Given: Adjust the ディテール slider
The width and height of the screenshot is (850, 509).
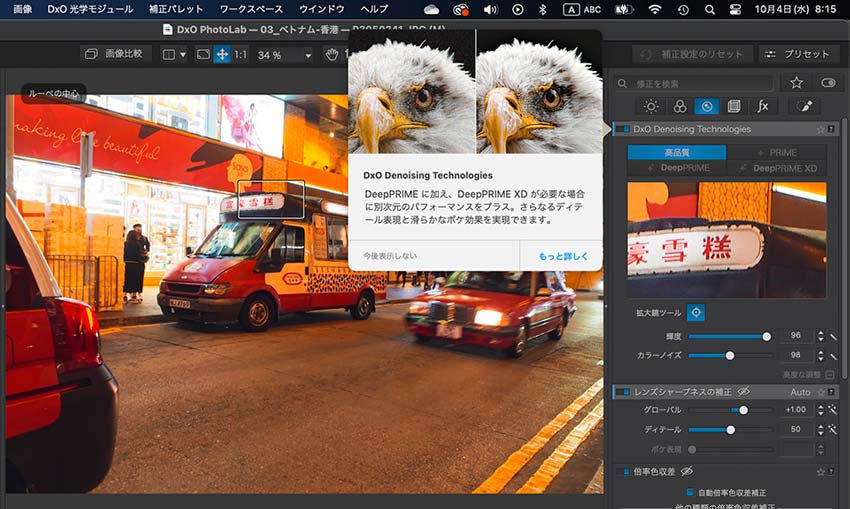Looking at the screenshot, I should [730, 430].
